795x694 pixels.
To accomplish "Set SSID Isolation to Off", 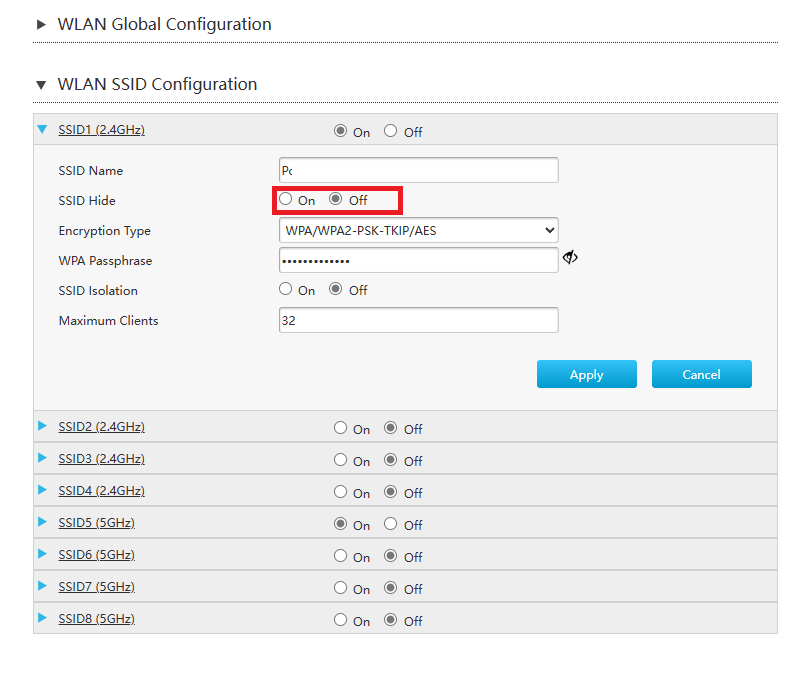I will 336,289.
